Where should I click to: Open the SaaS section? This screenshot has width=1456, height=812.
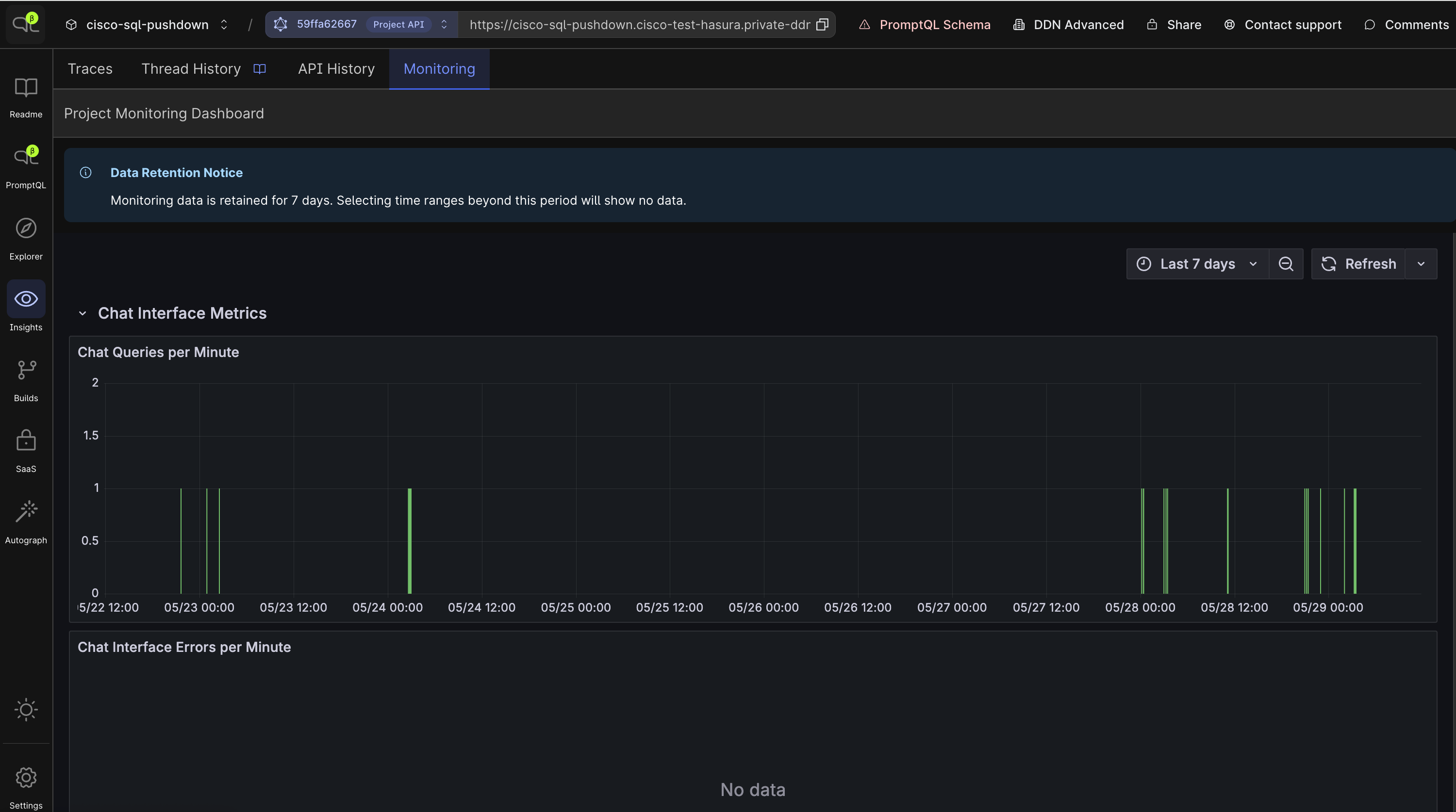pos(26,449)
